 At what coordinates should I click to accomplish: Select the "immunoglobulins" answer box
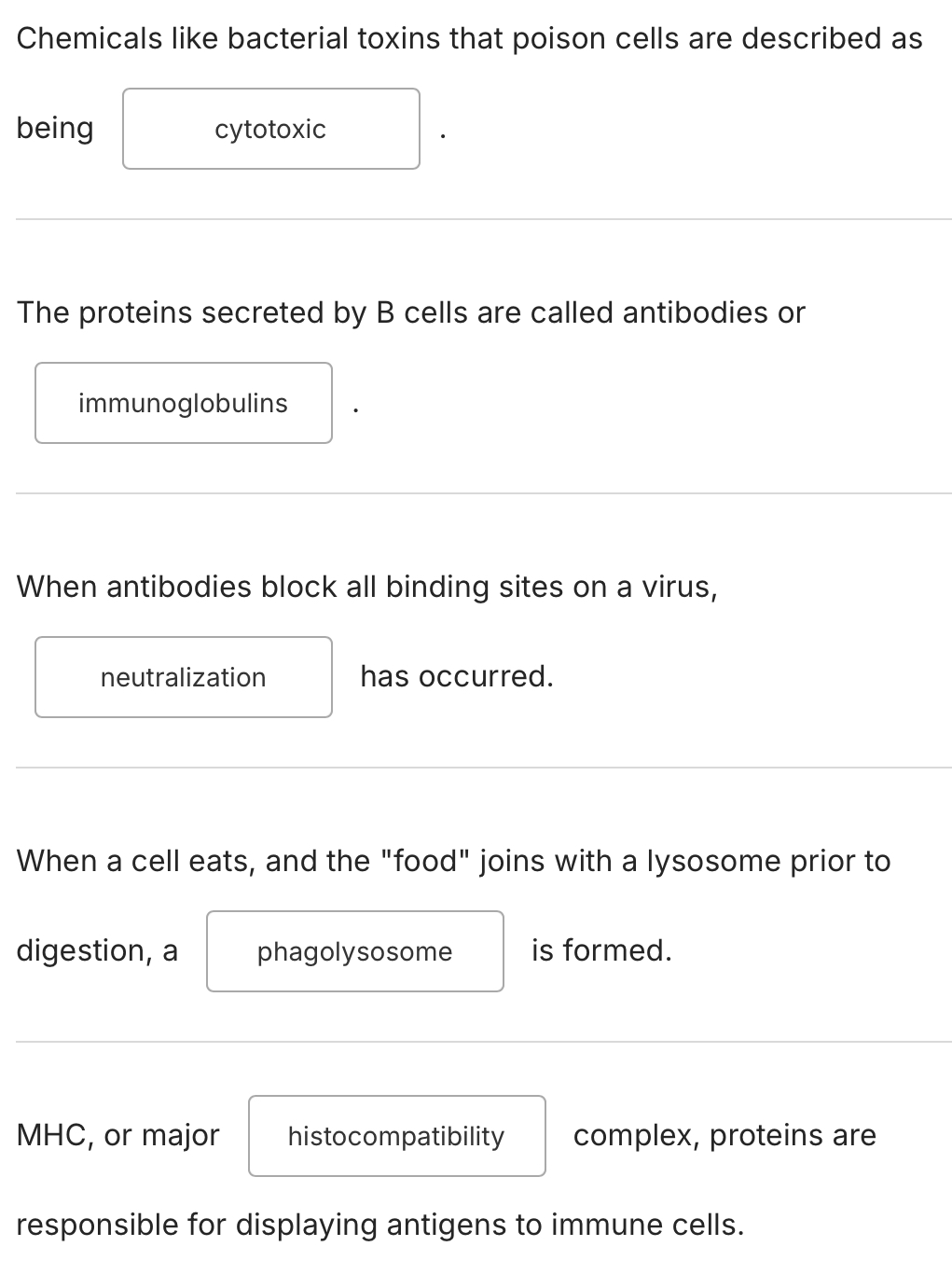(x=184, y=403)
